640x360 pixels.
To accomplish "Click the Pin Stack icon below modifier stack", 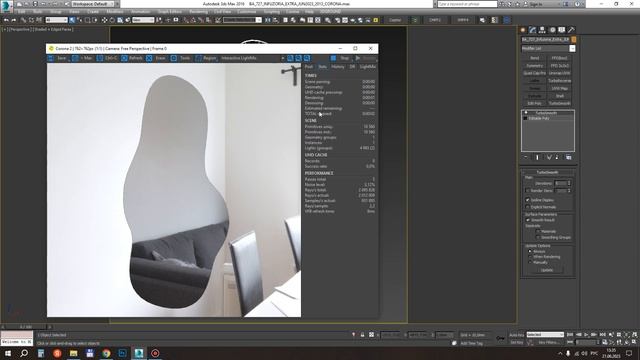I will tap(526, 157).
